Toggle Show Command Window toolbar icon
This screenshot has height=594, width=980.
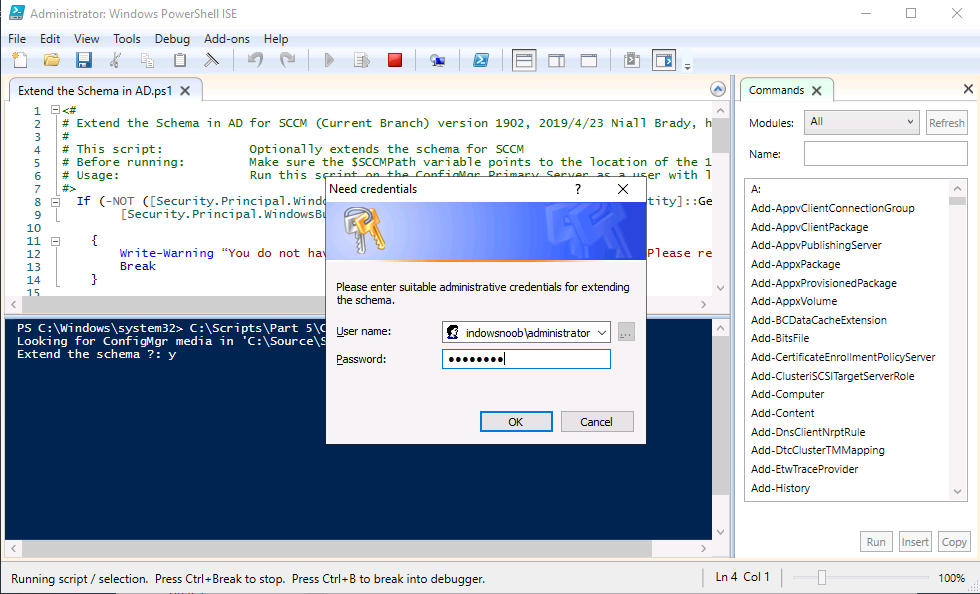pyautogui.click(x=632, y=60)
